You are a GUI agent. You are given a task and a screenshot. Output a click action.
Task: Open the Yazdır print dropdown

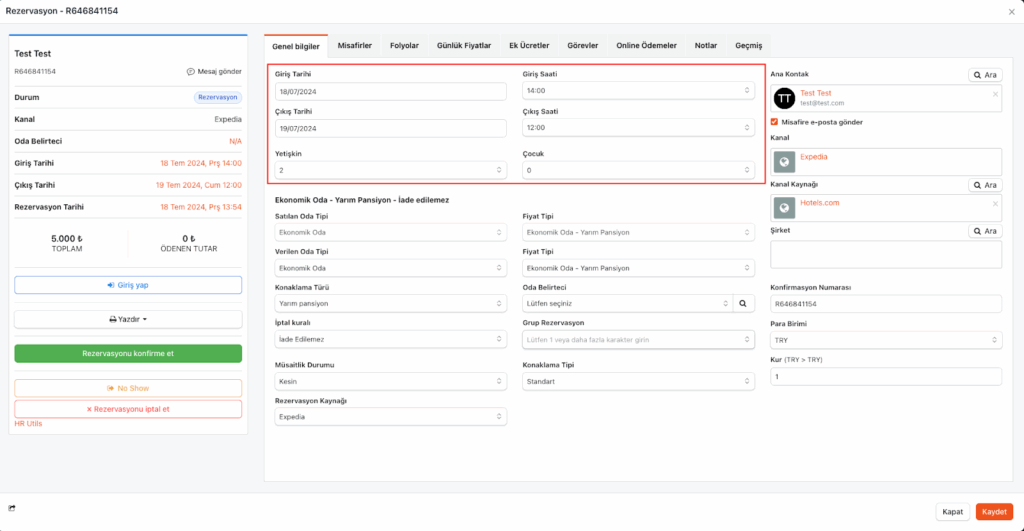pos(128,319)
